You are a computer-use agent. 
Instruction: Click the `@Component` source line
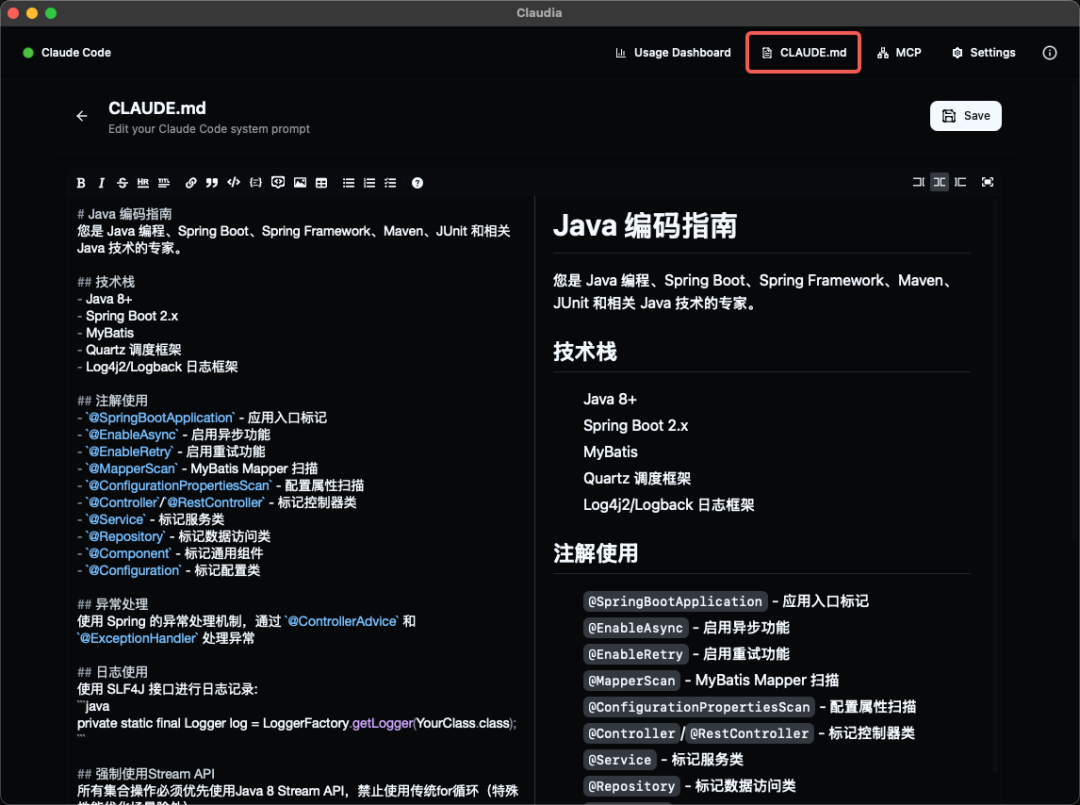(x=169, y=554)
